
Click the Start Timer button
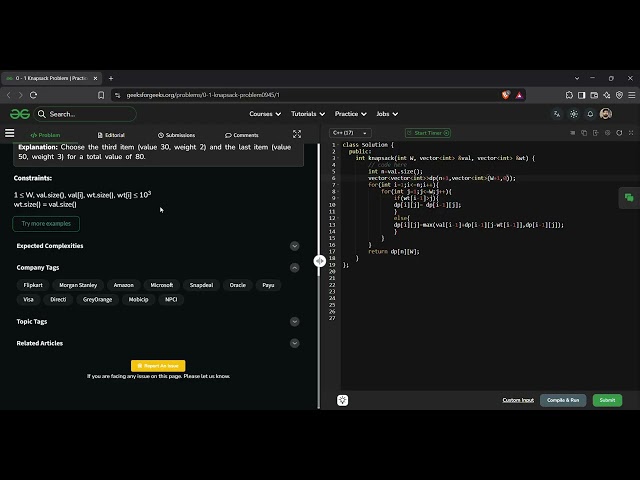(x=428, y=133)
